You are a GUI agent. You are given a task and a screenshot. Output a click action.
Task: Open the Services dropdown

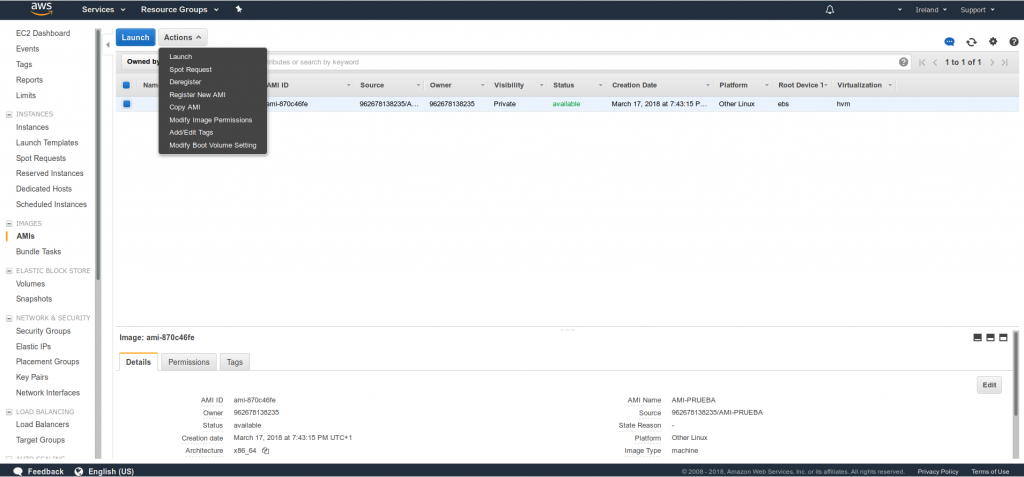[104, 10]
